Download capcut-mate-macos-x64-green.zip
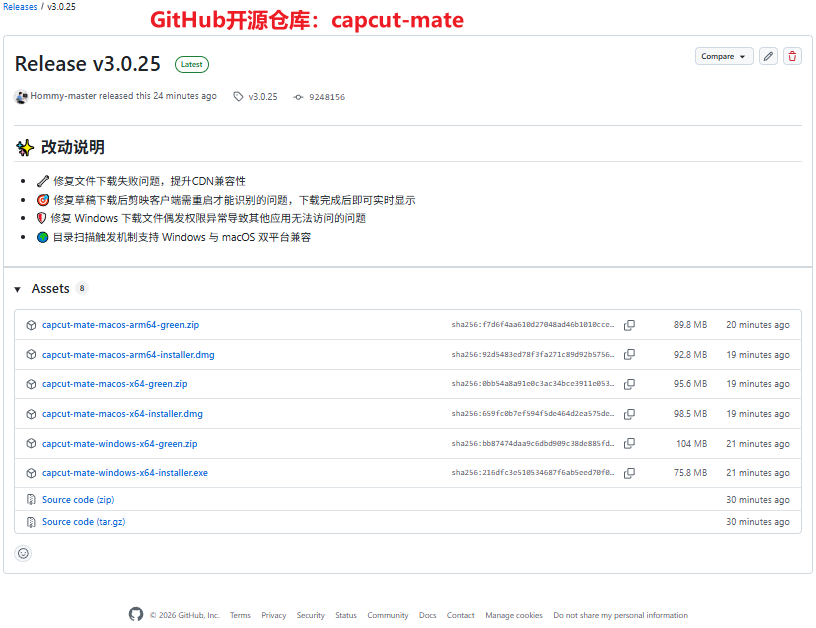816x628 pixels. [114, 384]
